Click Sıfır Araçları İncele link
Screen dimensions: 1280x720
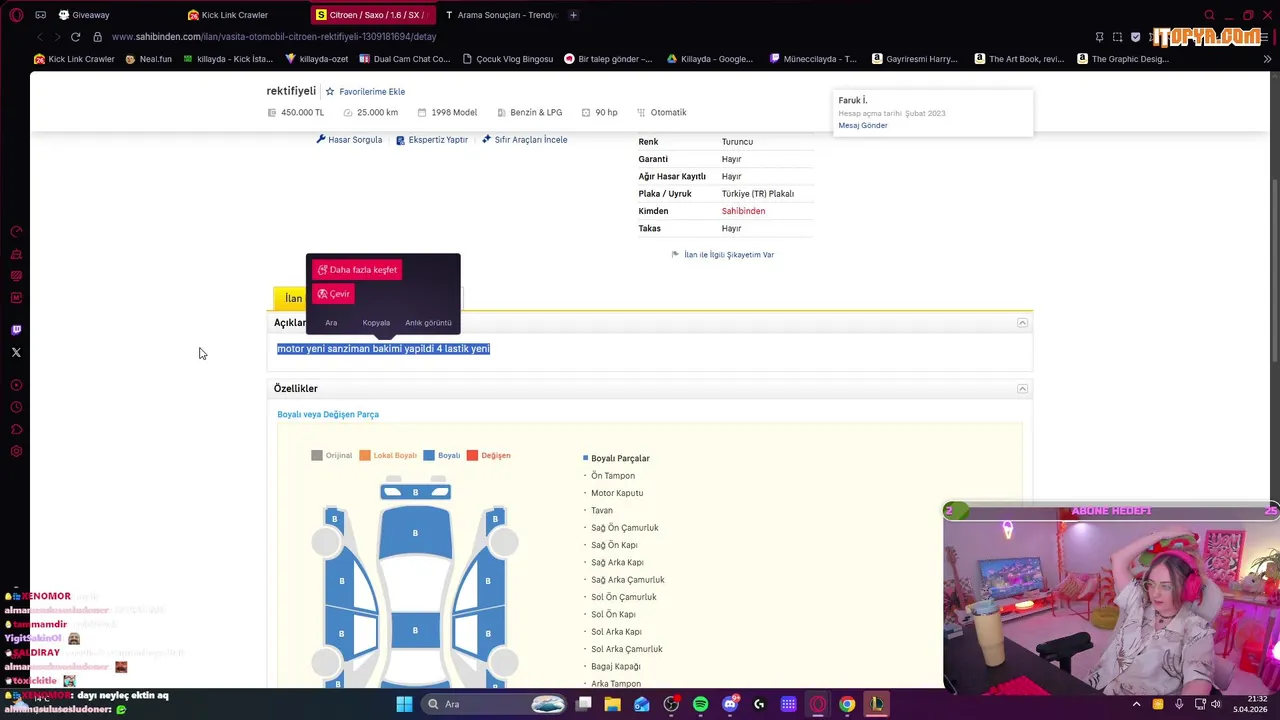pos(531,140)
